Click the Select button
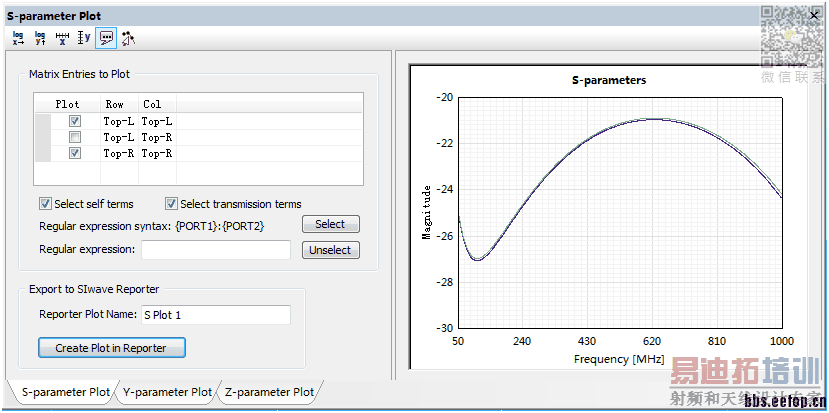Image resolution: width=829 pixels, height=413 pixels. (x=330, y=224)
